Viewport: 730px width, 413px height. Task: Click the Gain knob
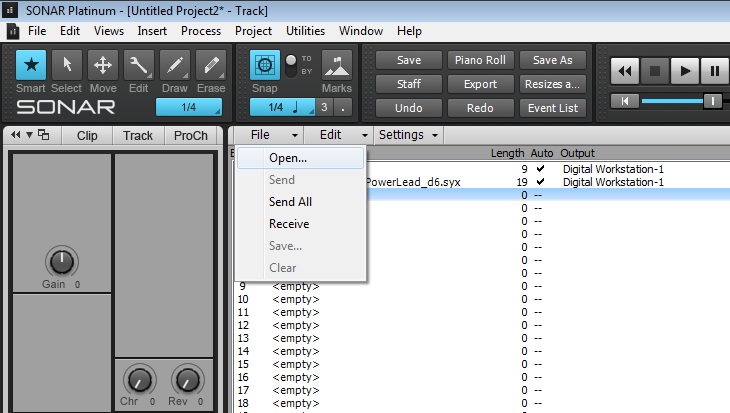(61, 262)
